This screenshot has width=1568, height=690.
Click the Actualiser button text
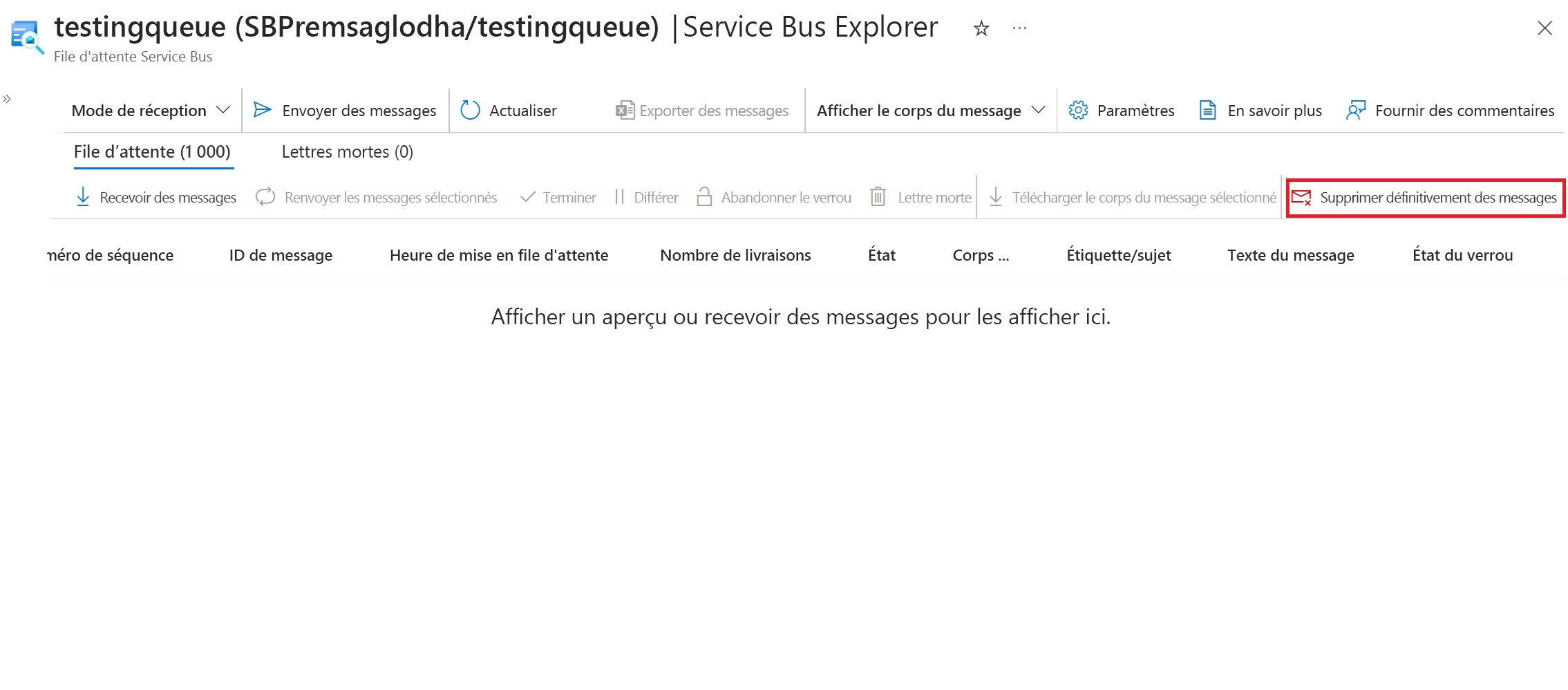523,111
